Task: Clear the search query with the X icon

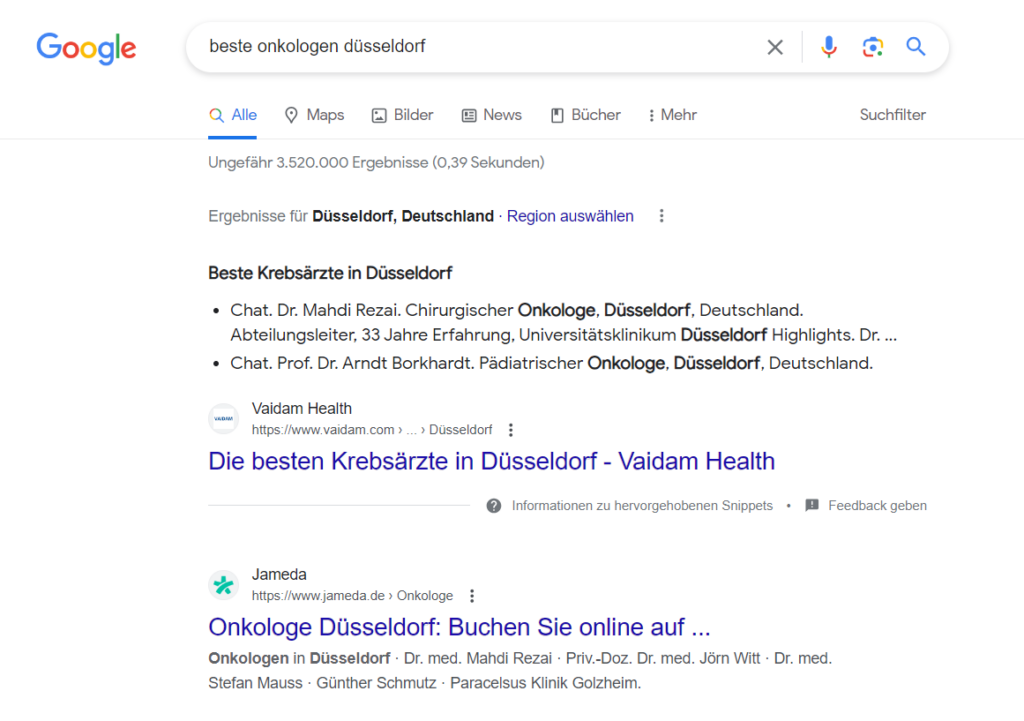Action: pyautogui.click(x=775, y=47)
